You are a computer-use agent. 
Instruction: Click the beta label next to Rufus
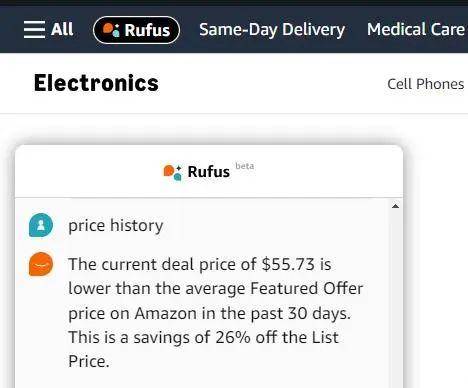click(x=245, y=166)
